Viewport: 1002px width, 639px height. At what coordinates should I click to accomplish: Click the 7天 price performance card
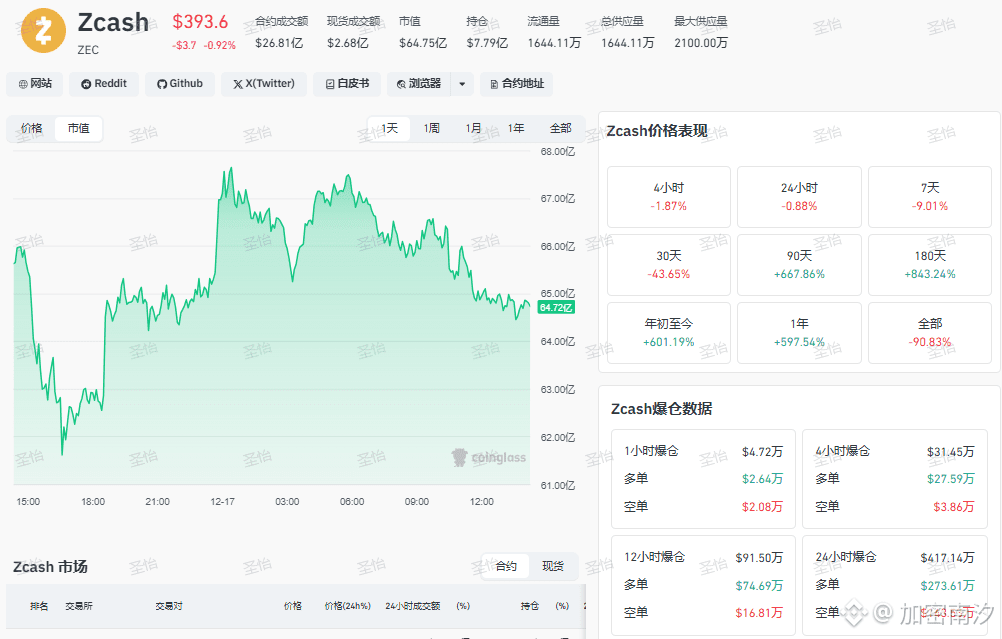(x=930, y=197)
